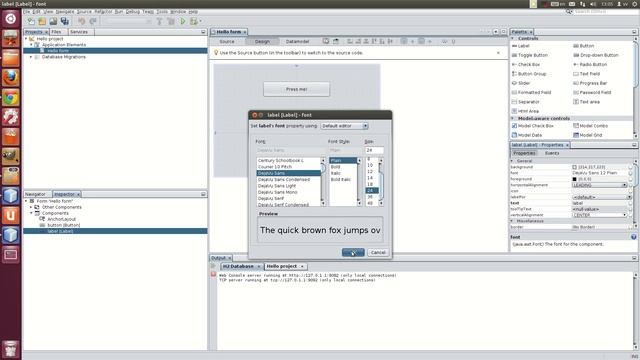Click the black foreground color swatch
Image resolution: width=640 pixels, height=360 pixels.
coord(574,179)
